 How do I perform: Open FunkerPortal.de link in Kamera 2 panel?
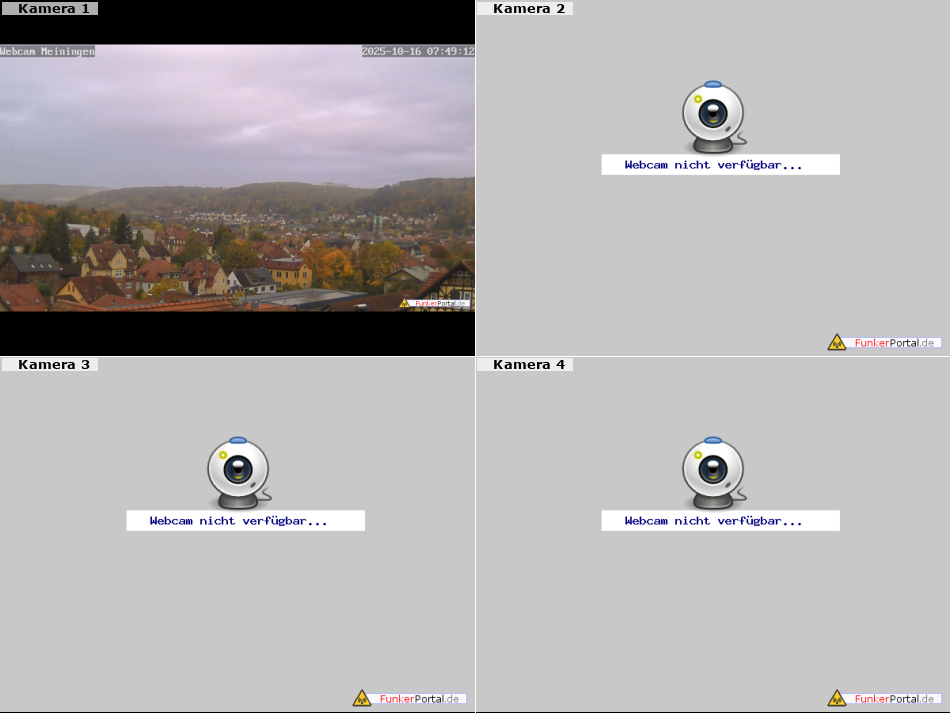point(895,343)
